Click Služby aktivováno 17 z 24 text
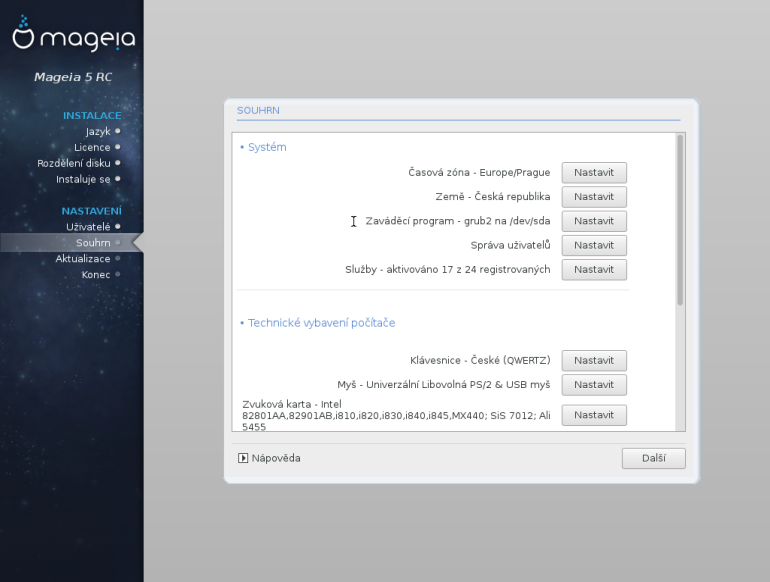This screenshot has height=582, width=770. [447, 270]
